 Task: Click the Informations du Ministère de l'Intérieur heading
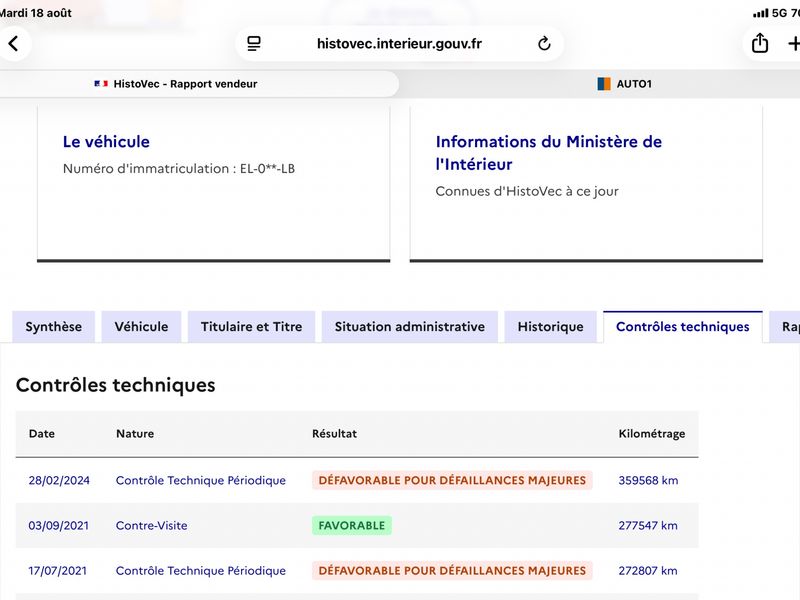[x=548, y=153]
